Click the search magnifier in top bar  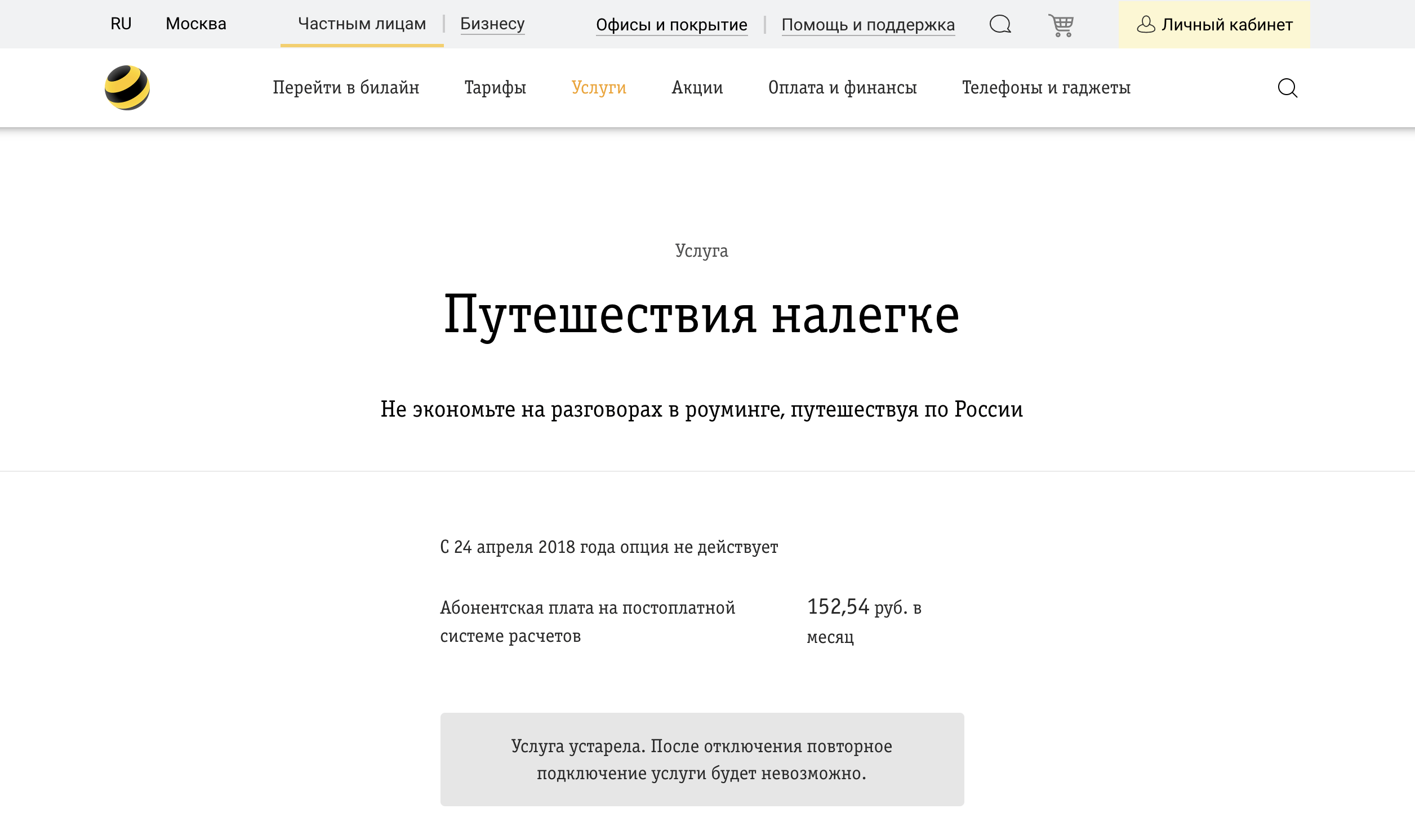coord(1000,24)
